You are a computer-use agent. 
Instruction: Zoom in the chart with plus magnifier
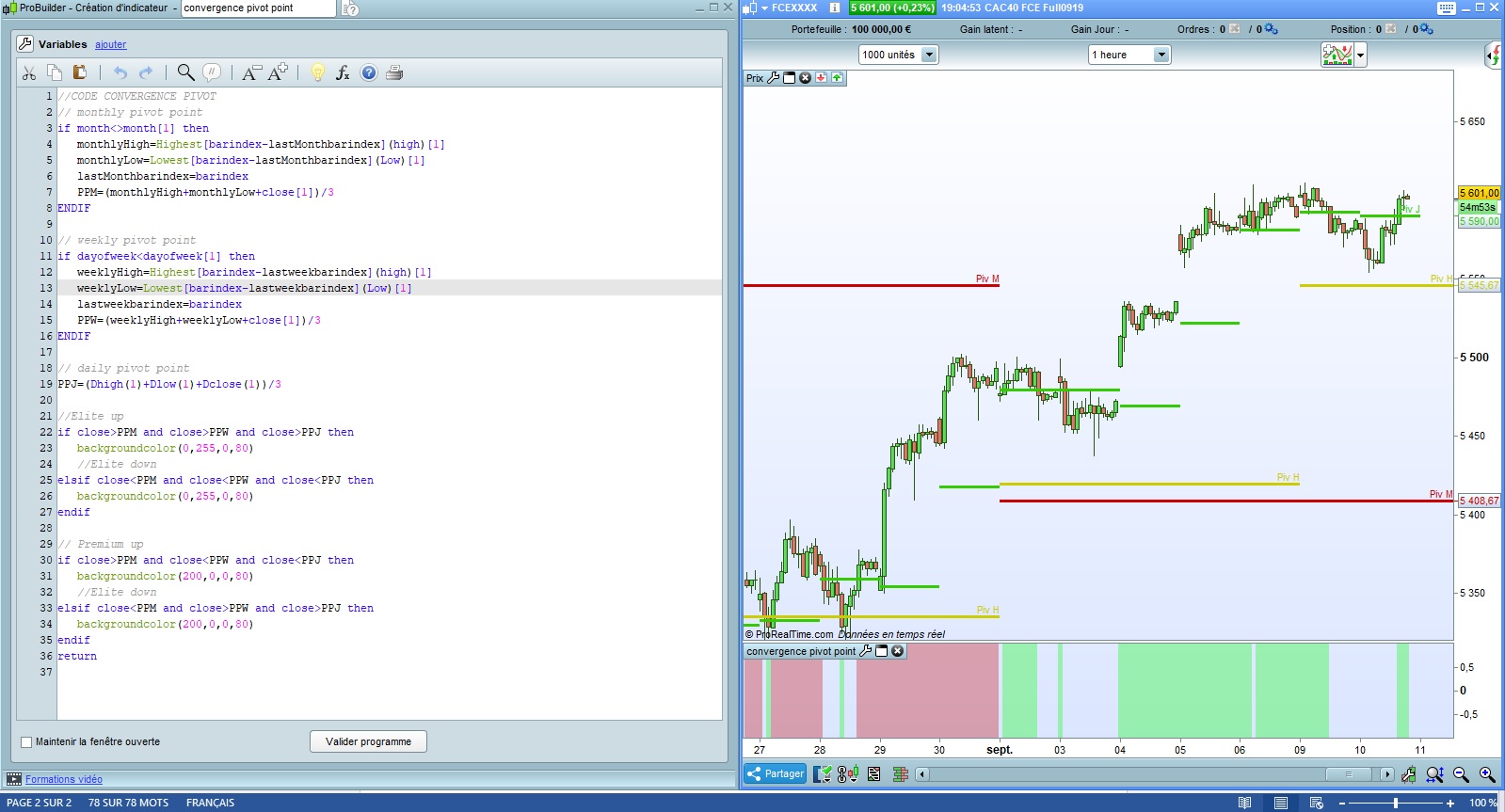coord(1487,774)
